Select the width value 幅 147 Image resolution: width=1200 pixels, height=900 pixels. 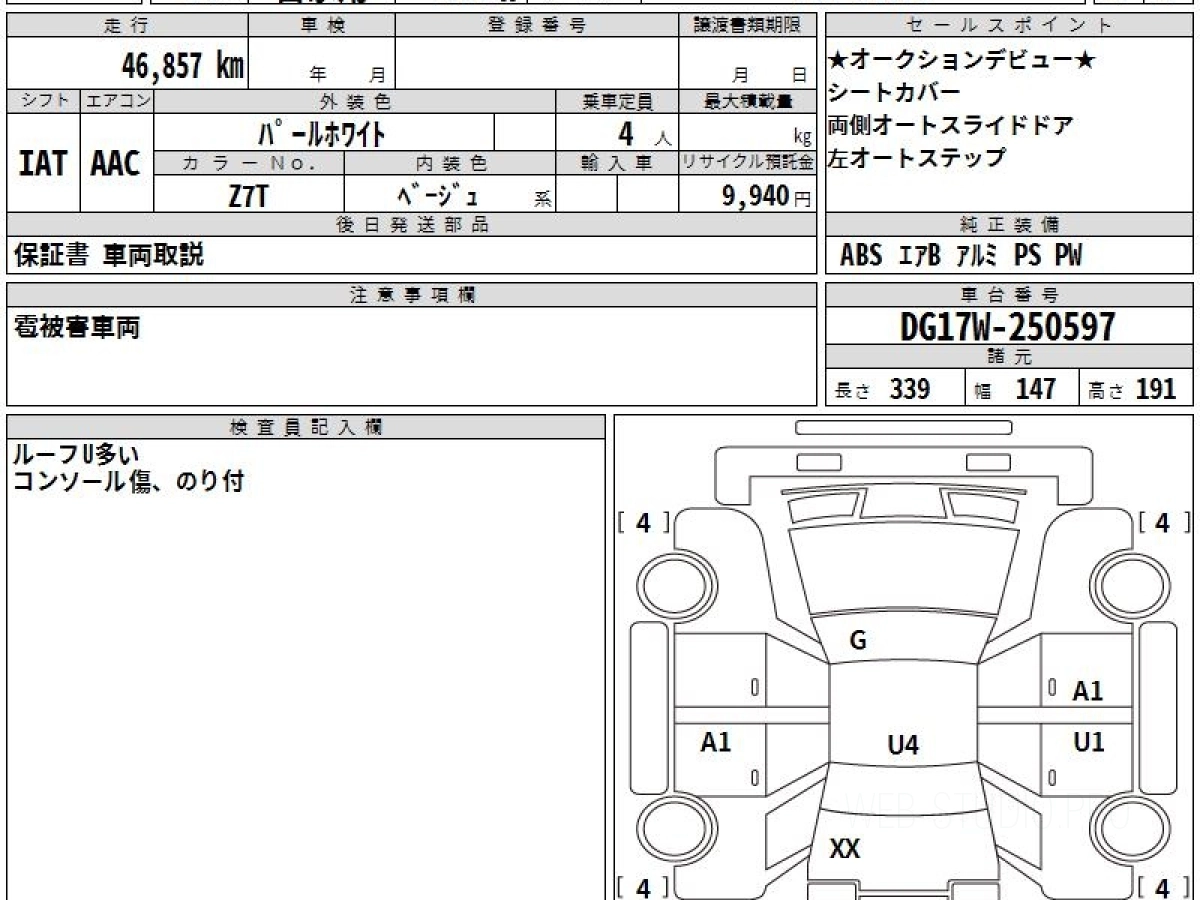coord(1016,389)
